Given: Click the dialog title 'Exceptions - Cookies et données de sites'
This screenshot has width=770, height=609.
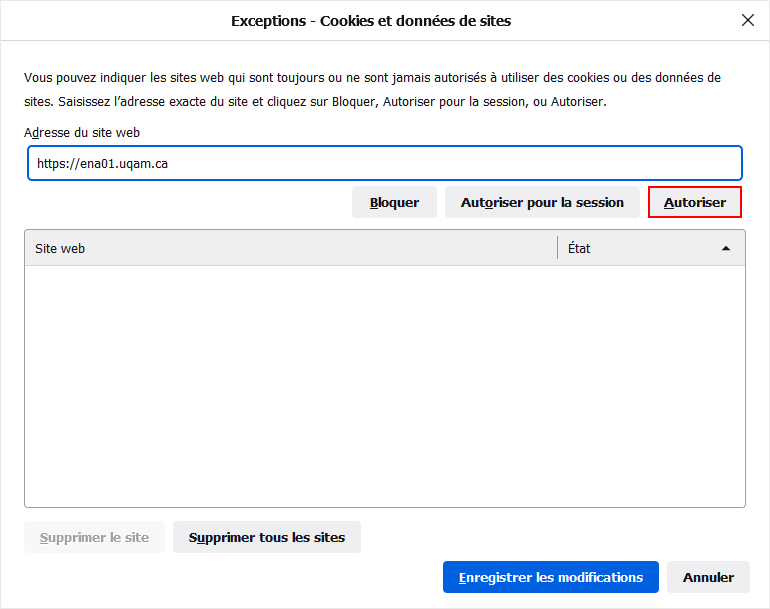Looking at the screenshot, I should tap(371, 20).
